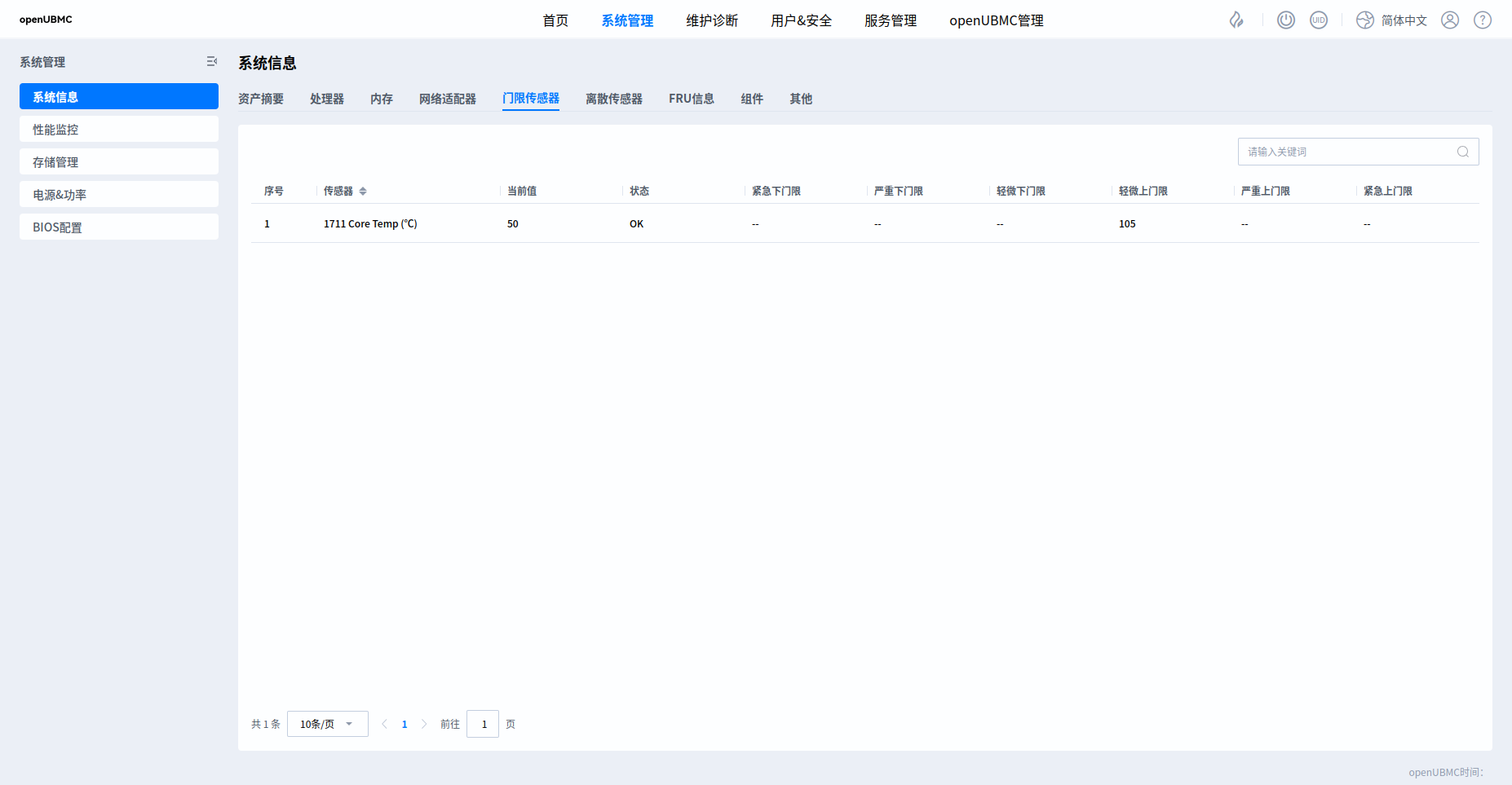Click the user account avatar icon

1450,20
